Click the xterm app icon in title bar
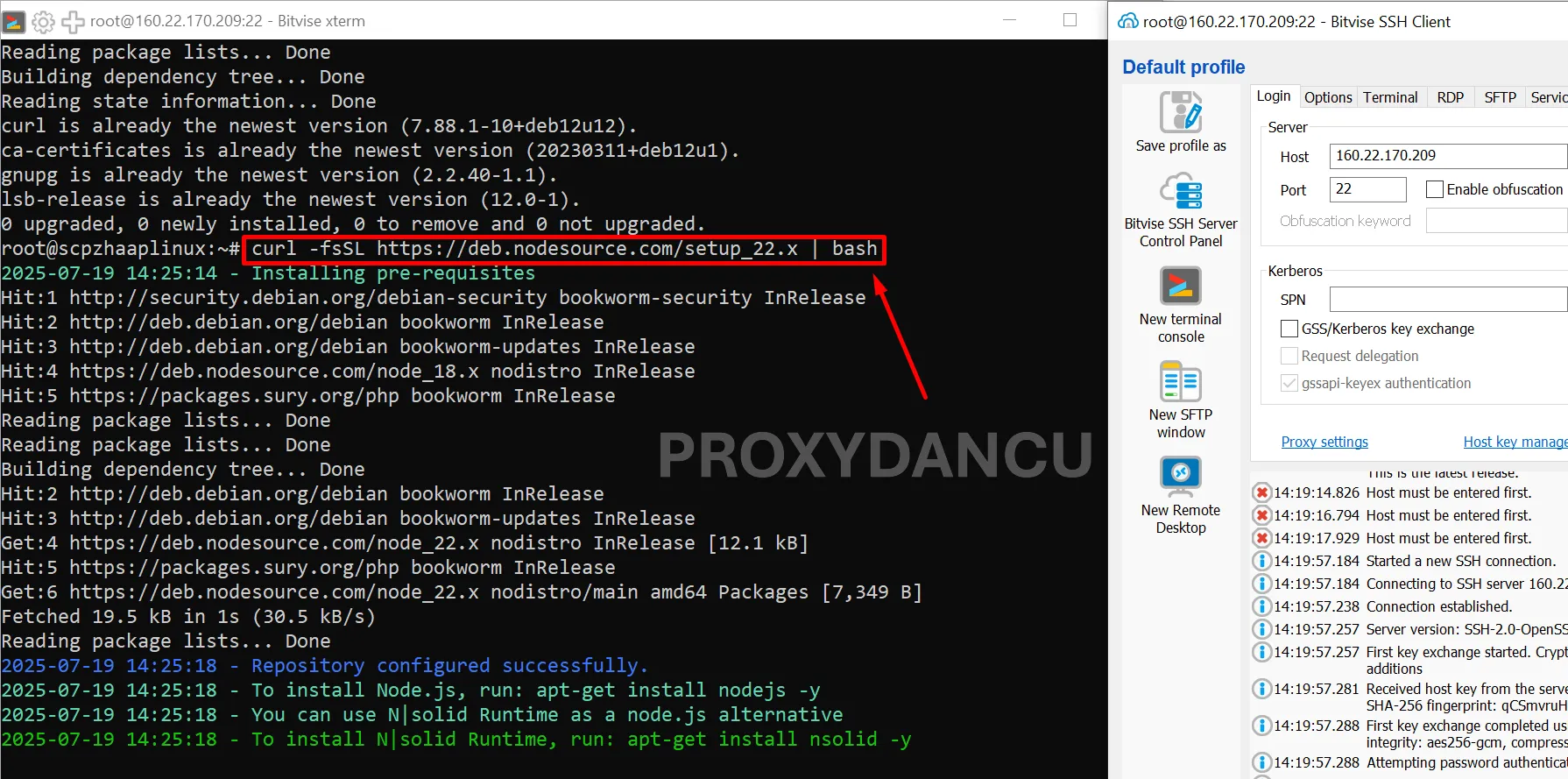The height and width of the screenshot is (779, 1568). [x=14, y=21]
